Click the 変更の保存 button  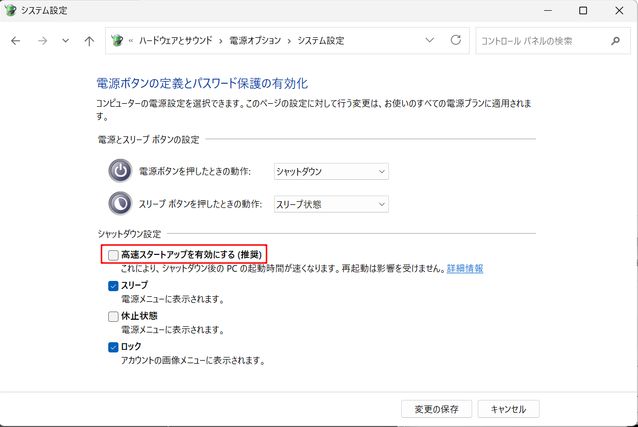click(436, 409)
